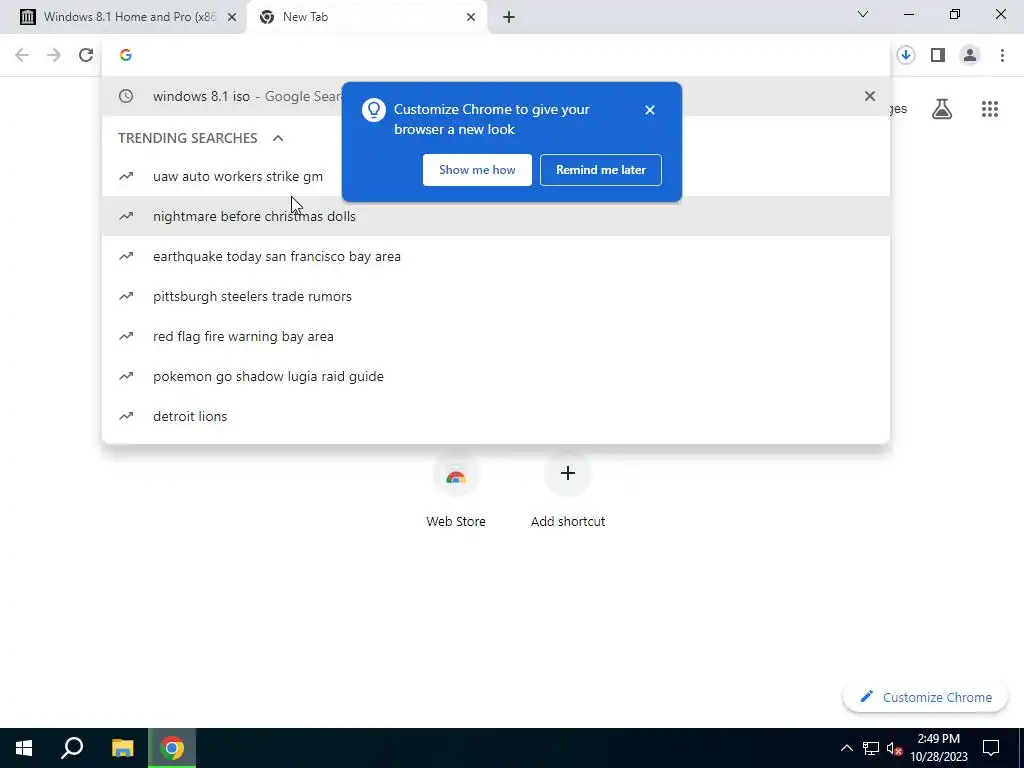The image size is (1024, 768).
Task: Select pittsburgh steelers trade rumors
Action: [496, 296]
